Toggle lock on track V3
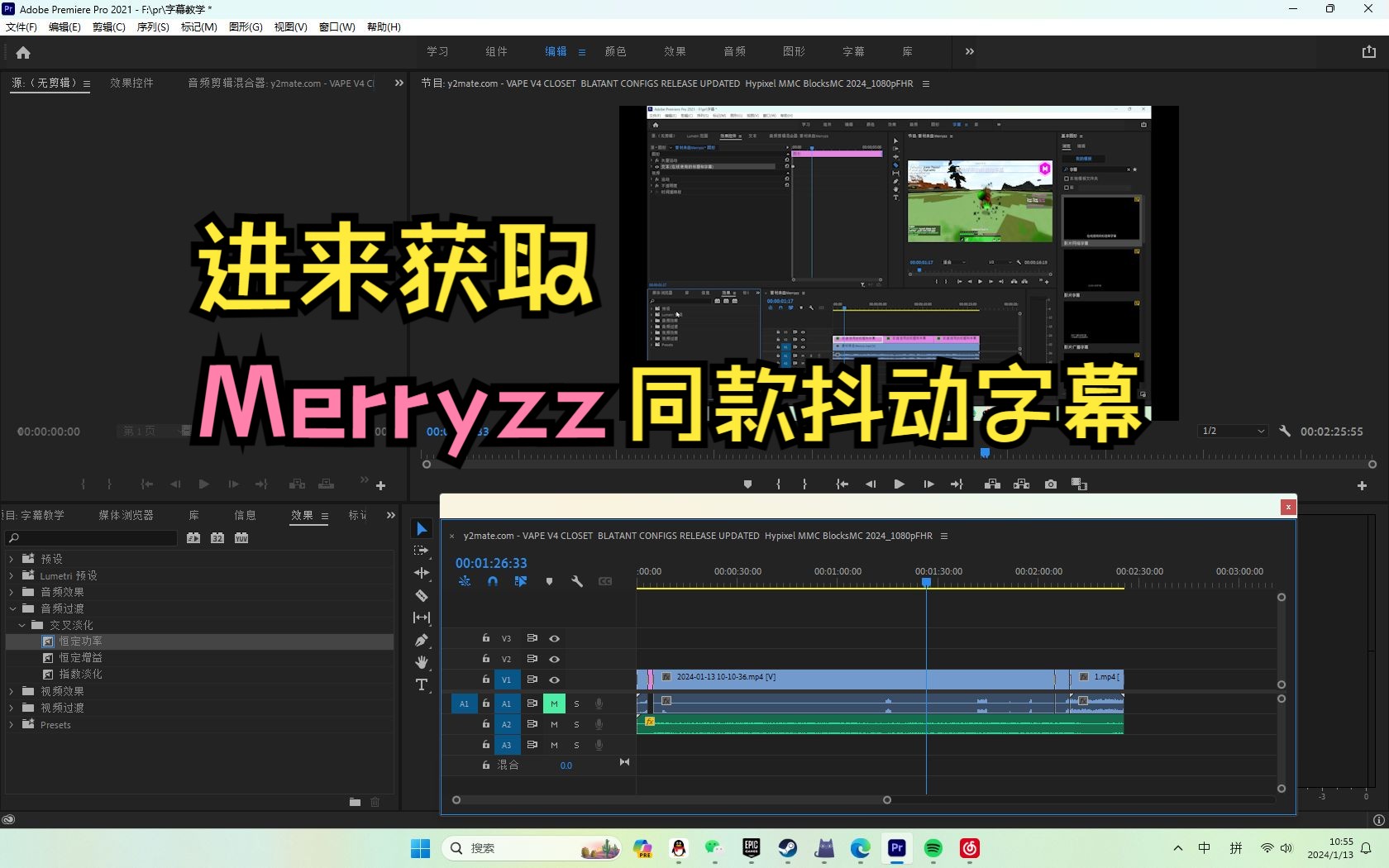1389x868 pixels. click(x=486, y=638)
